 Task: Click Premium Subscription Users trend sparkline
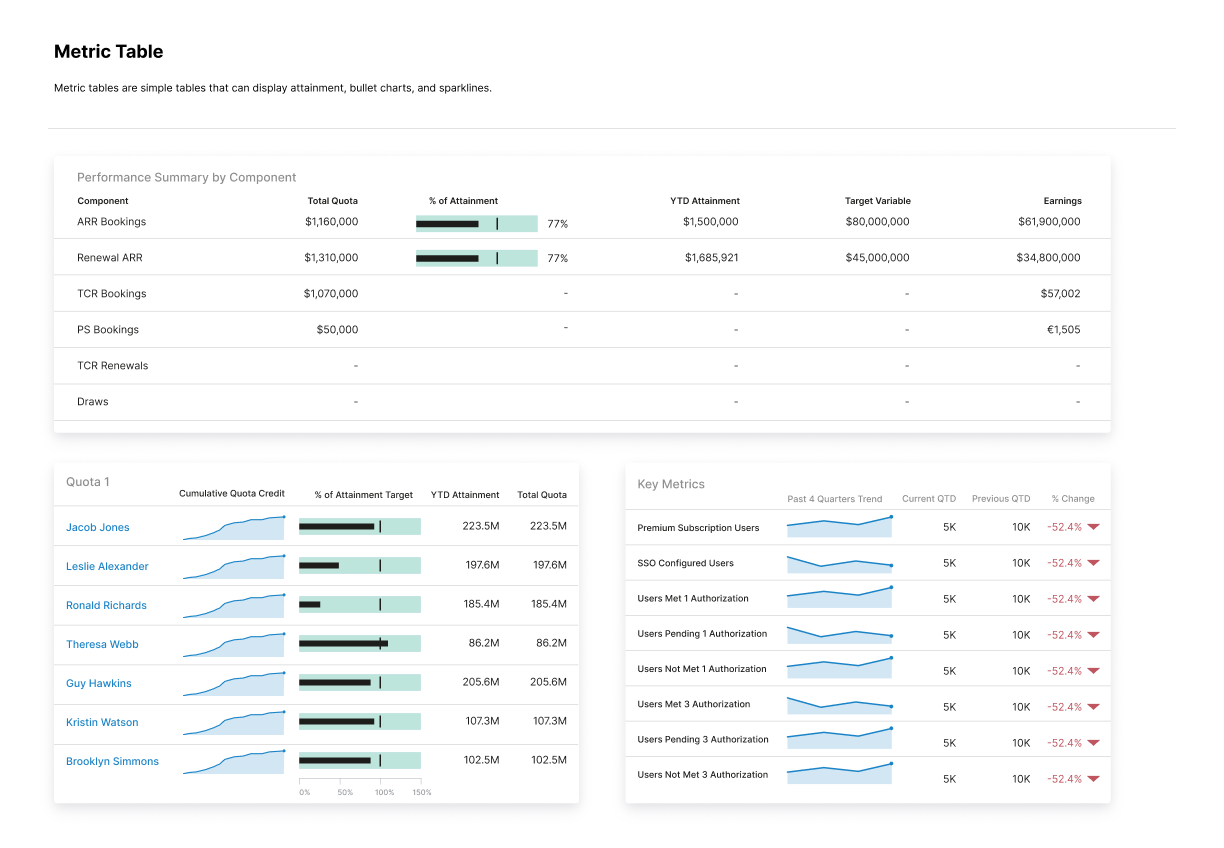(x=839, y=526)
